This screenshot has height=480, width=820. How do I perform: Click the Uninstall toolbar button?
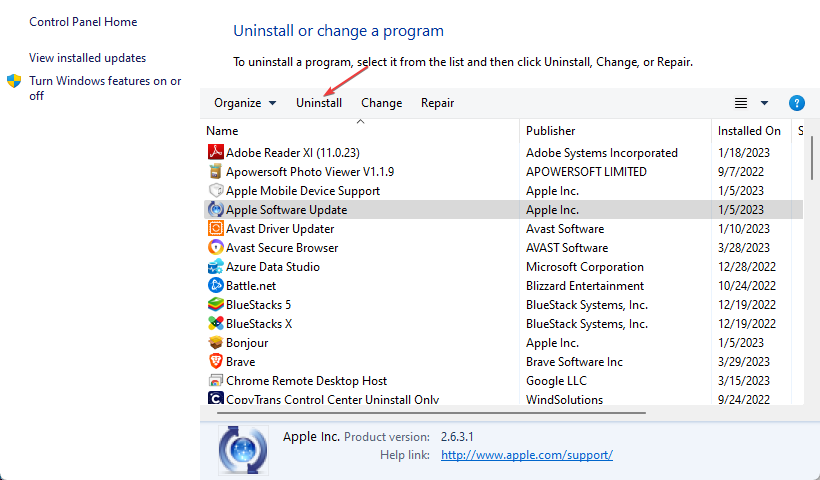(319, 103)
